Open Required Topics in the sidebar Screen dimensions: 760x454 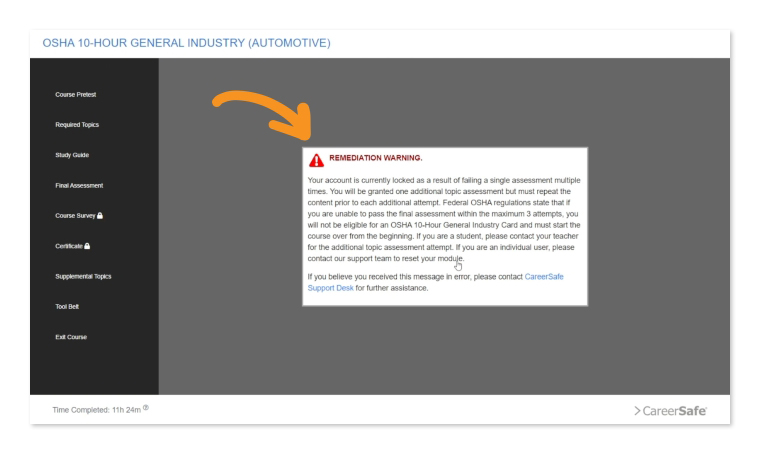[x=77, y=125]
